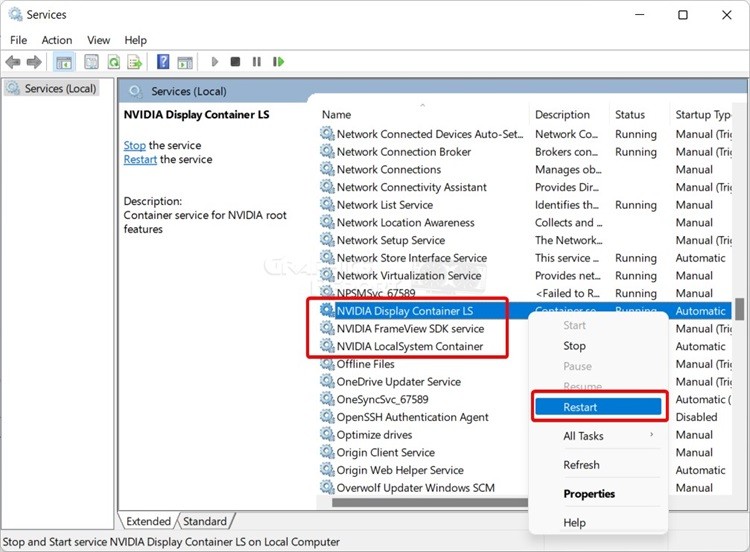Click gear icon beside Origin Client Service
The height and width of the screenshot is (552, 750).
pos(327,452)
